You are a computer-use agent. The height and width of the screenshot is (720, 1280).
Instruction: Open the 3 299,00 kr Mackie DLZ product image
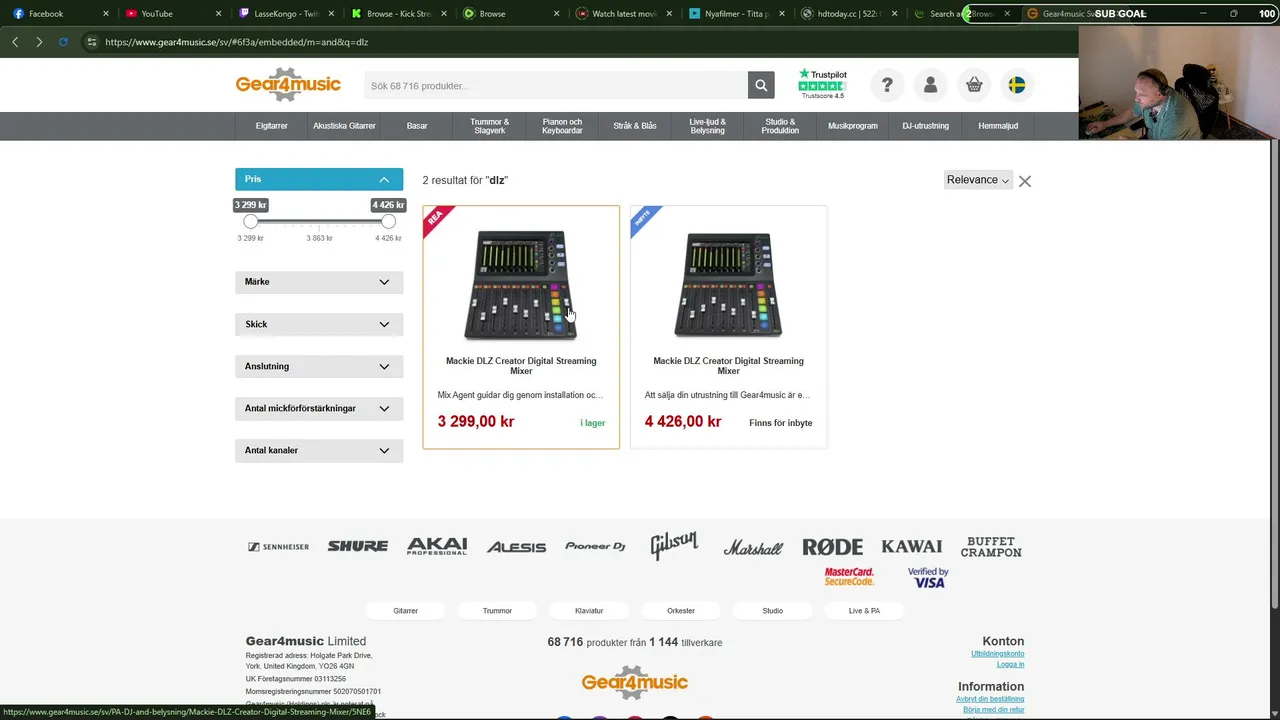point(521,285)
